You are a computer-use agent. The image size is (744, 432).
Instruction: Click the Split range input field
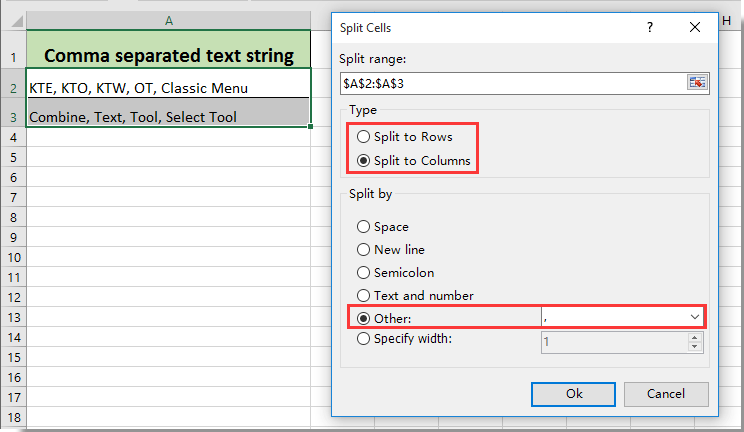[x=510, y=82]
